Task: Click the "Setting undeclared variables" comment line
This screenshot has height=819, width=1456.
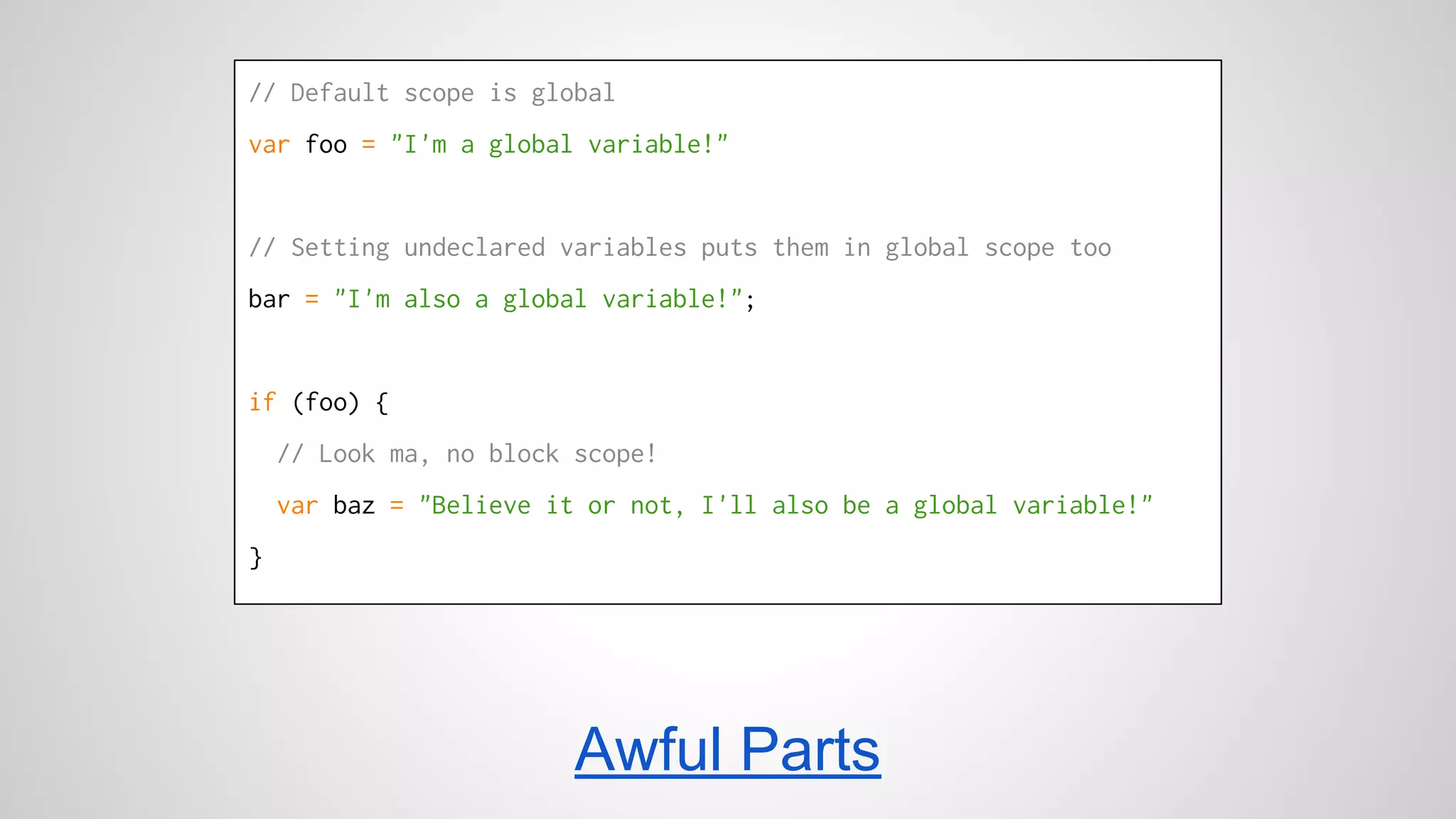Action: [x=680, y=248]
